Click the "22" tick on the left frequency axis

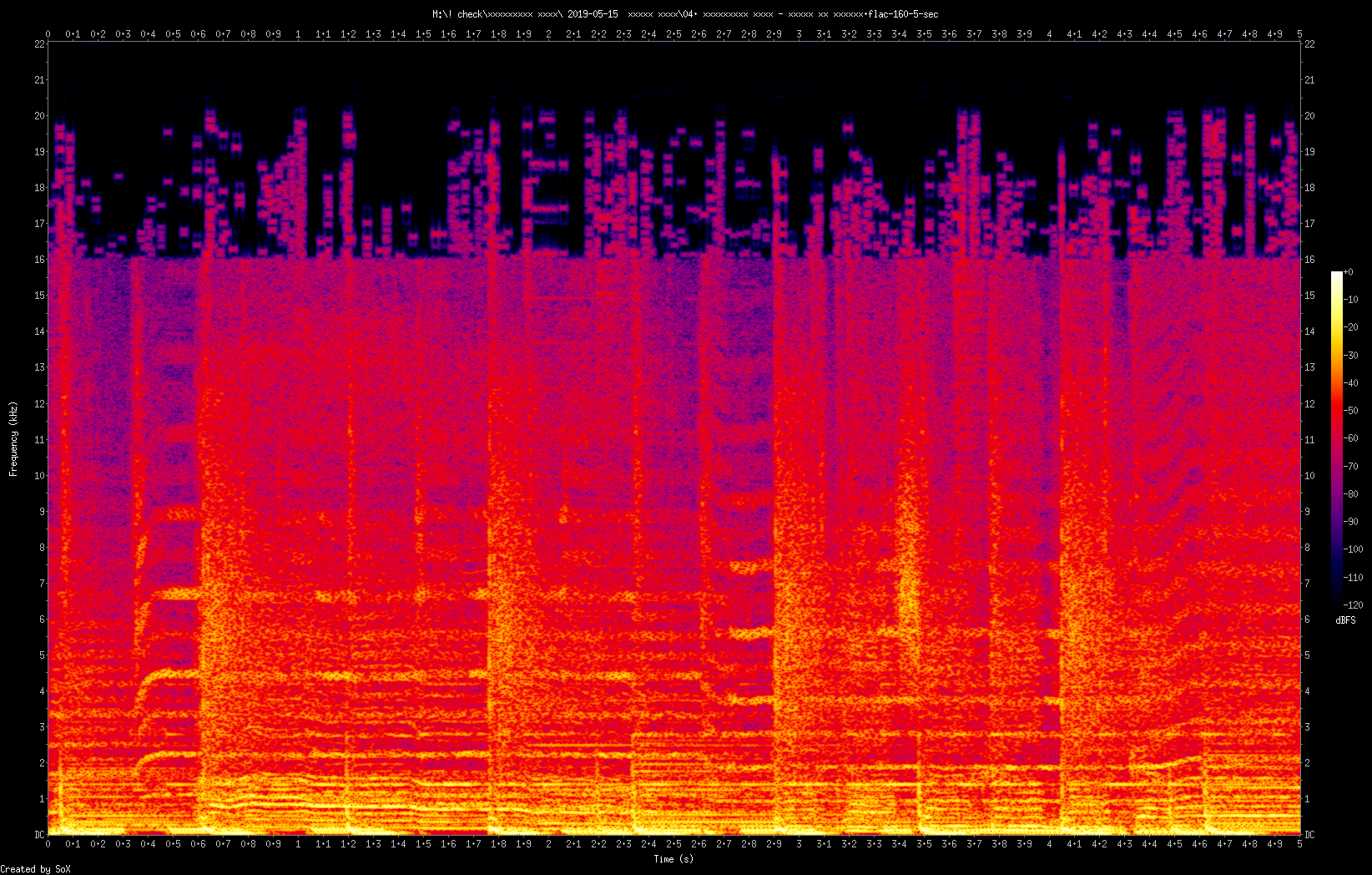[x=39, y=44]
